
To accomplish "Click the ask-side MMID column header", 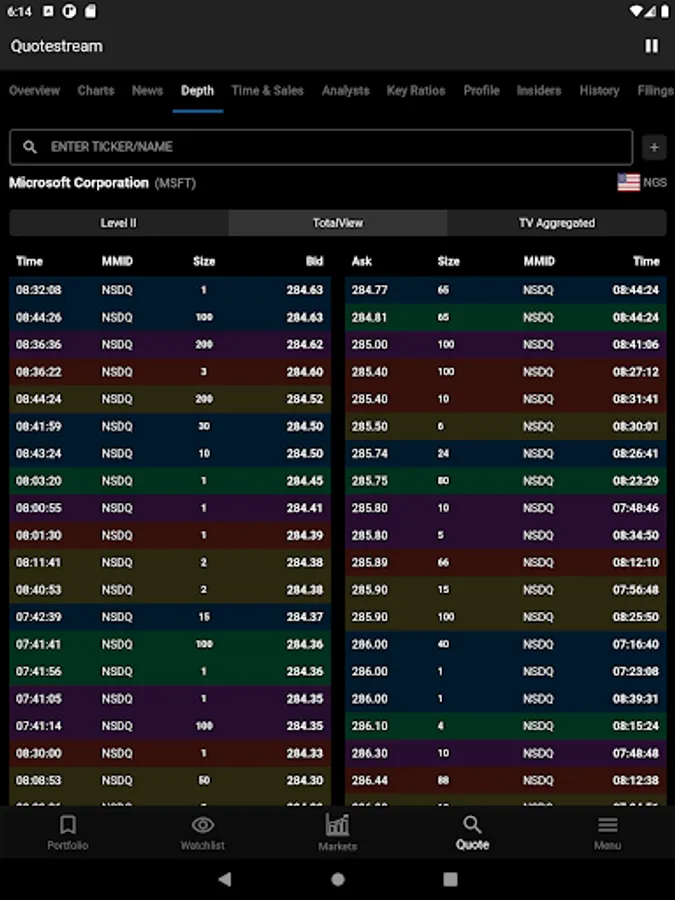I will [x=539, y=261].
